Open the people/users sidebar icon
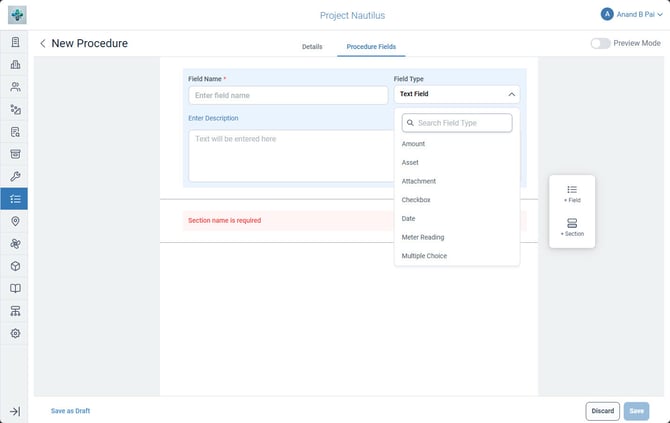The width and height of the screenshot is (670, 423). coord(15,87)
